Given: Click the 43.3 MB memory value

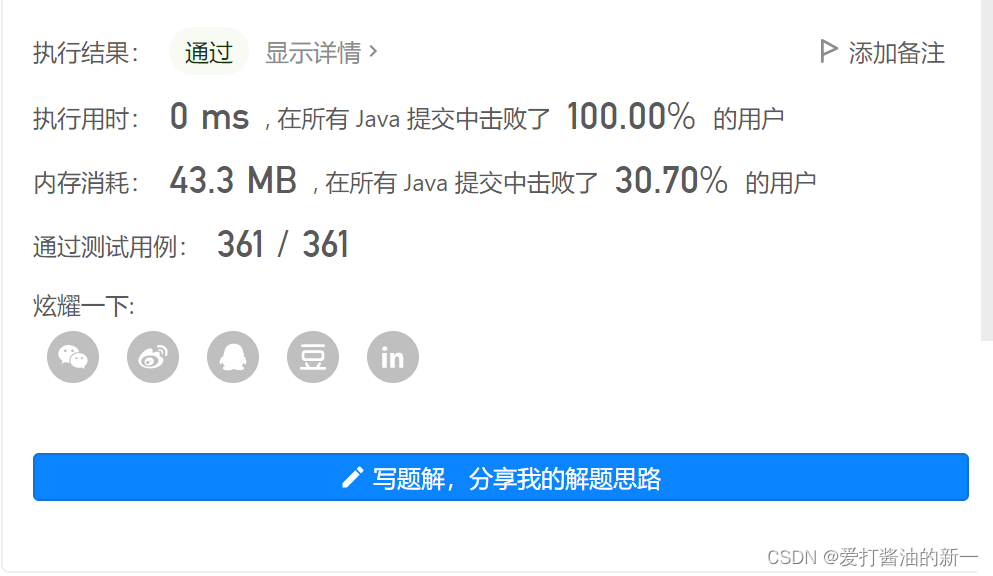Looking at the screenshot, I should tap(233, 181).
